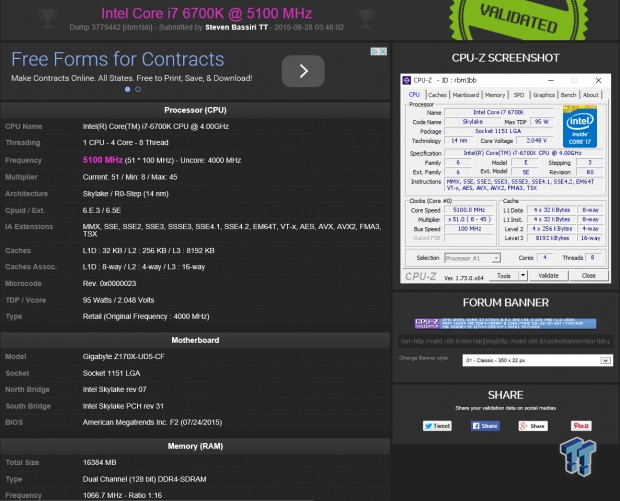Click the Rev. 0x0000023 microcode value
The height and width of the screenshot is (501, 620).
pos(109,284)
